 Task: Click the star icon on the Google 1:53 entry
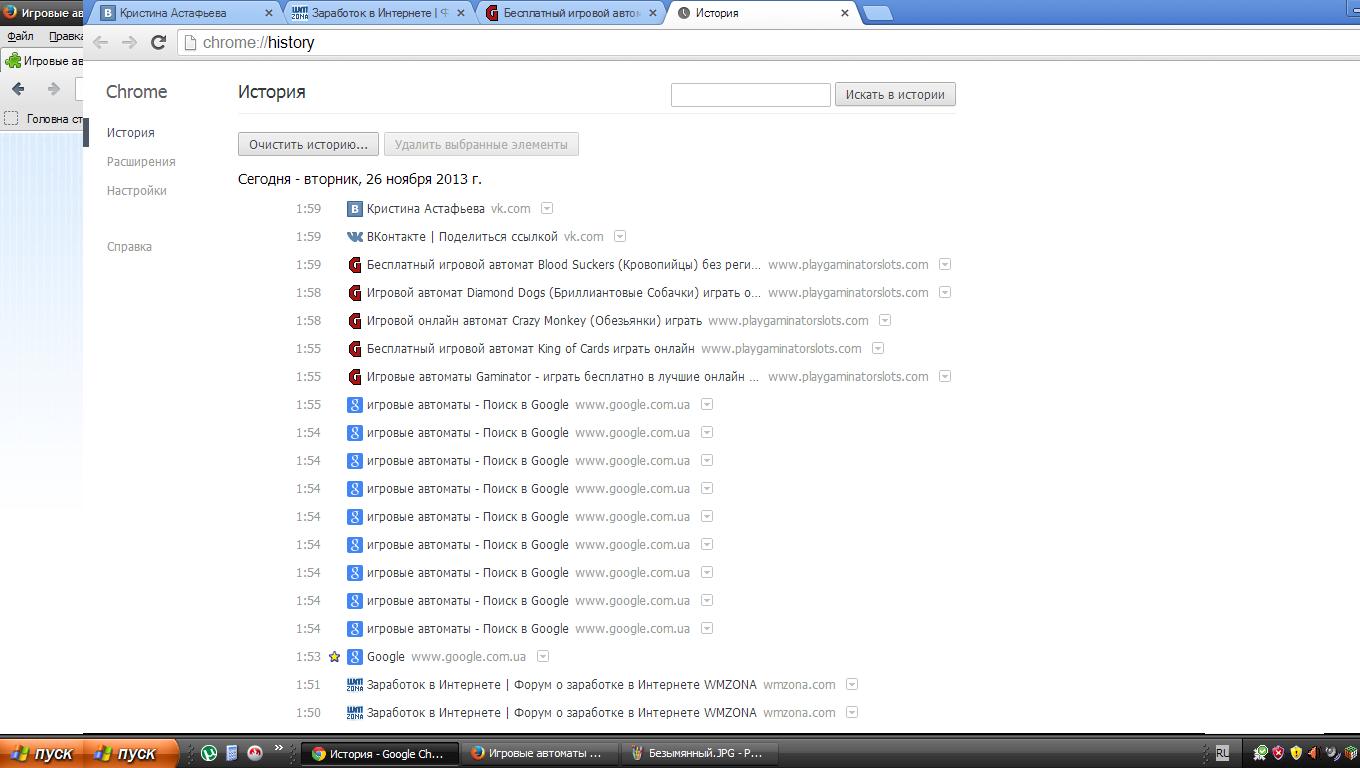tap(334, 657)
